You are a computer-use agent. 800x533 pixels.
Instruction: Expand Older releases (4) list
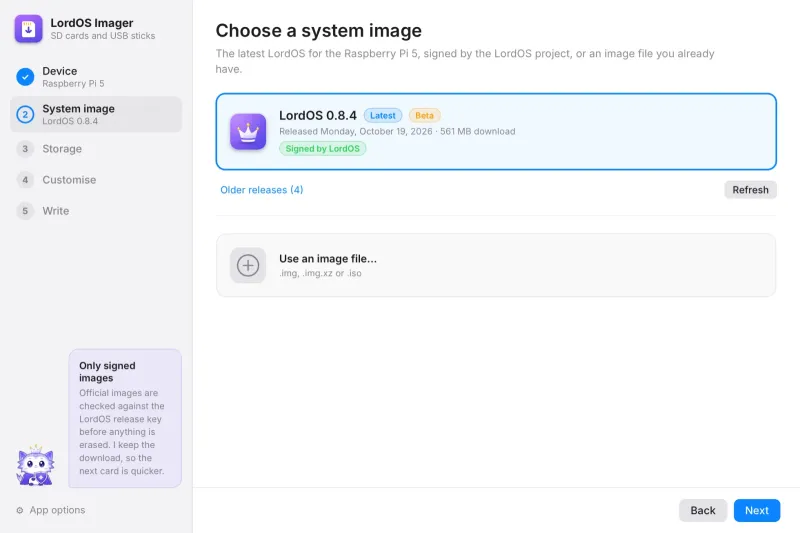(262, 190)
